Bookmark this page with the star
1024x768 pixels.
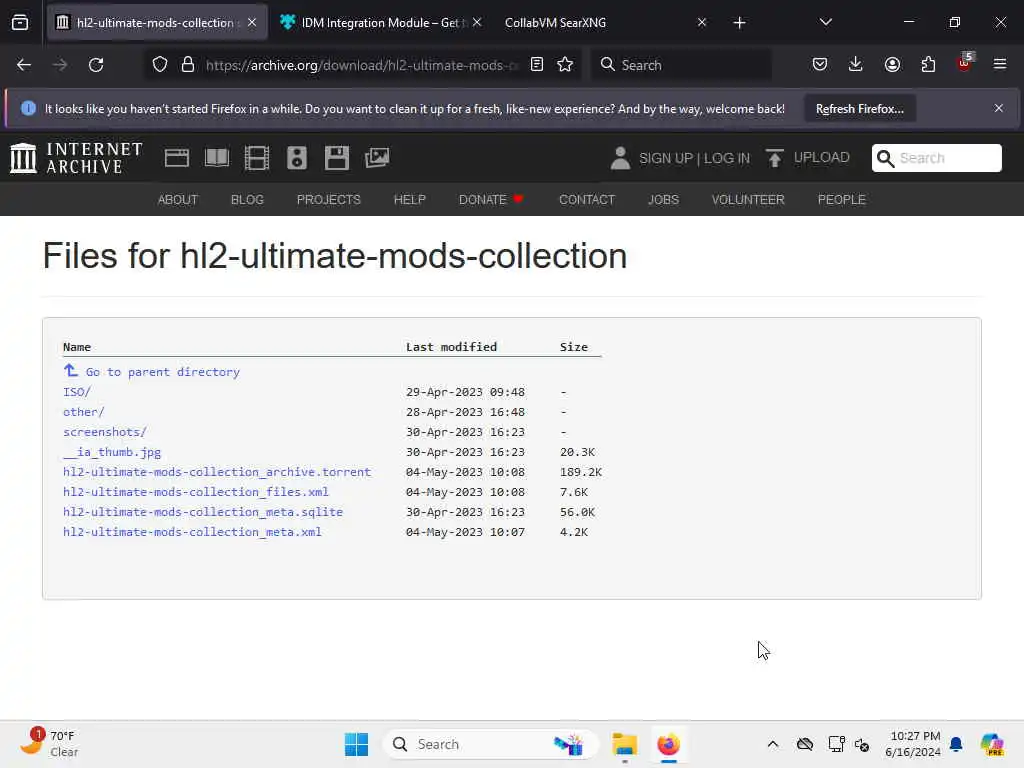tap(565, 65)
